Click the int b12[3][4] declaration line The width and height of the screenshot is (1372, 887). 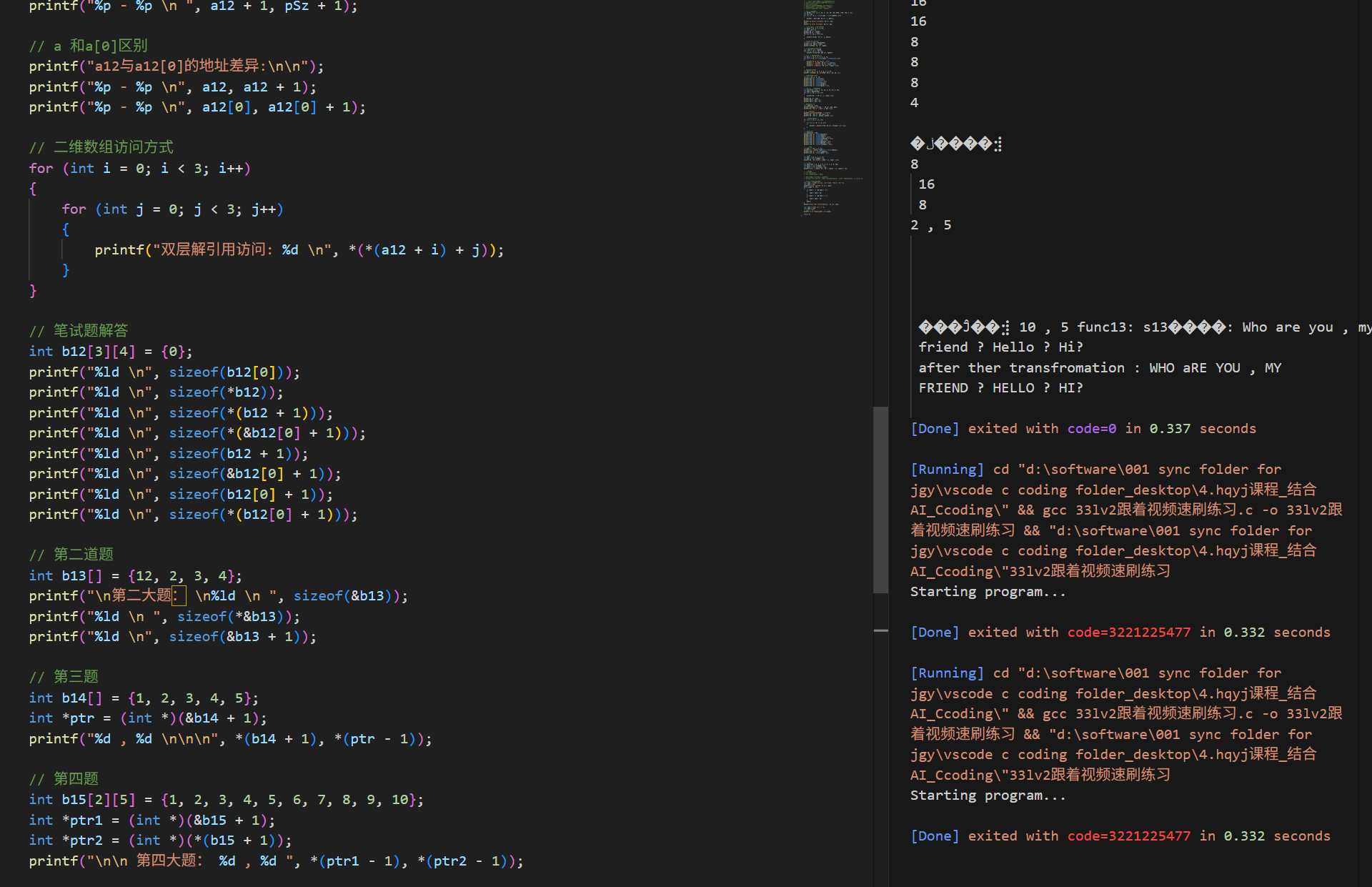[x=111, y=352]
